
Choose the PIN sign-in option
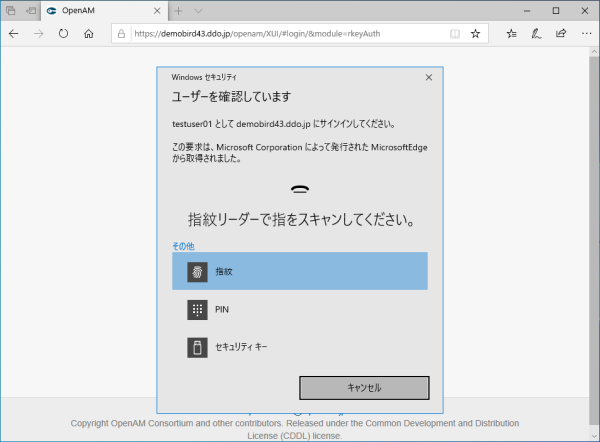coord(300,309)
